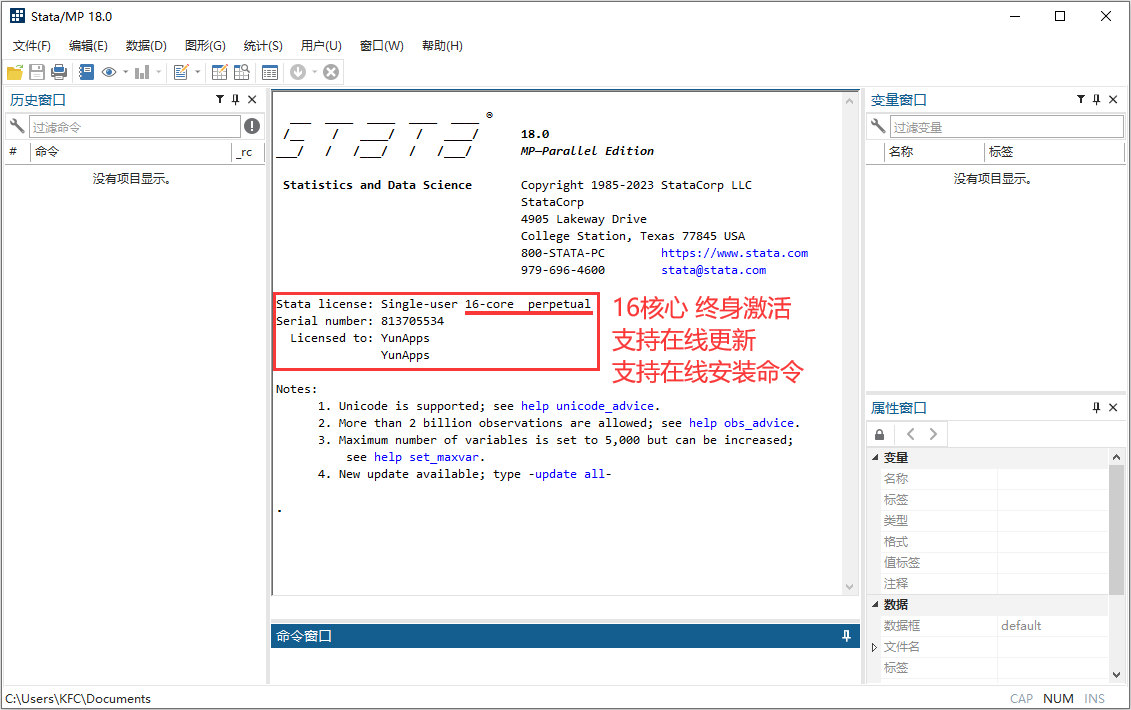Click the stata@stata.com email link
This screenshot has width=1131, height=710.
pos(713,270)
